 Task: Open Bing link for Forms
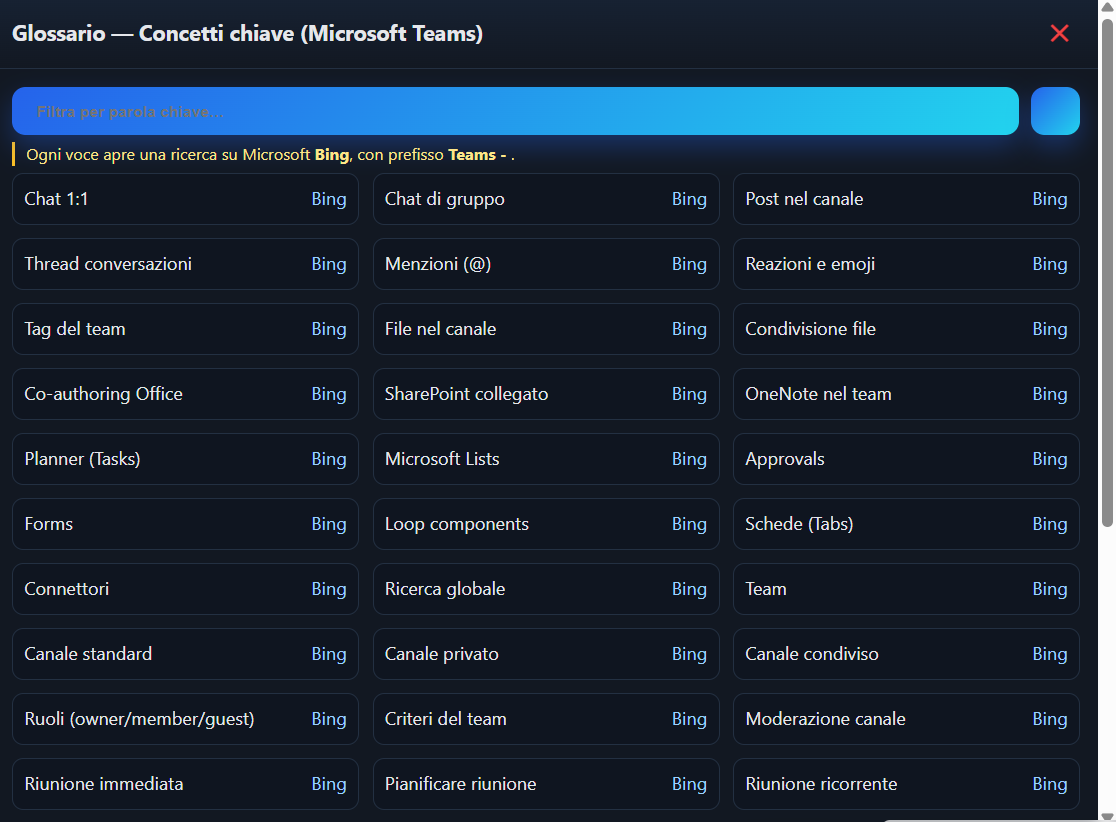pos(329,524)
